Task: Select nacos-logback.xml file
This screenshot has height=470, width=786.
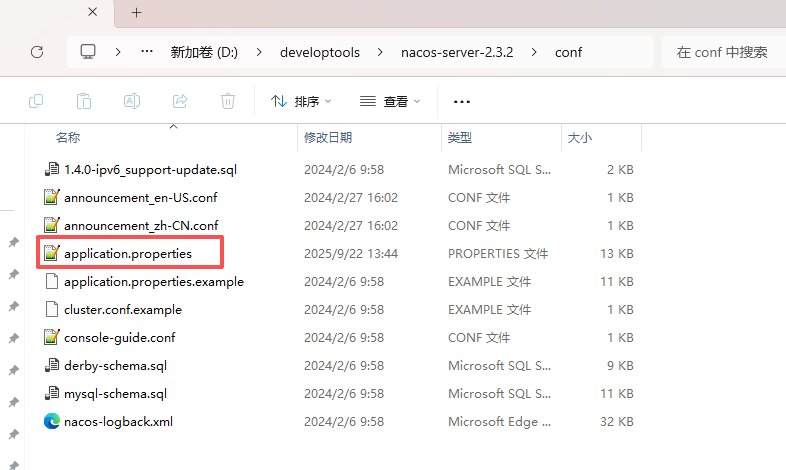Action: point(118,422)
